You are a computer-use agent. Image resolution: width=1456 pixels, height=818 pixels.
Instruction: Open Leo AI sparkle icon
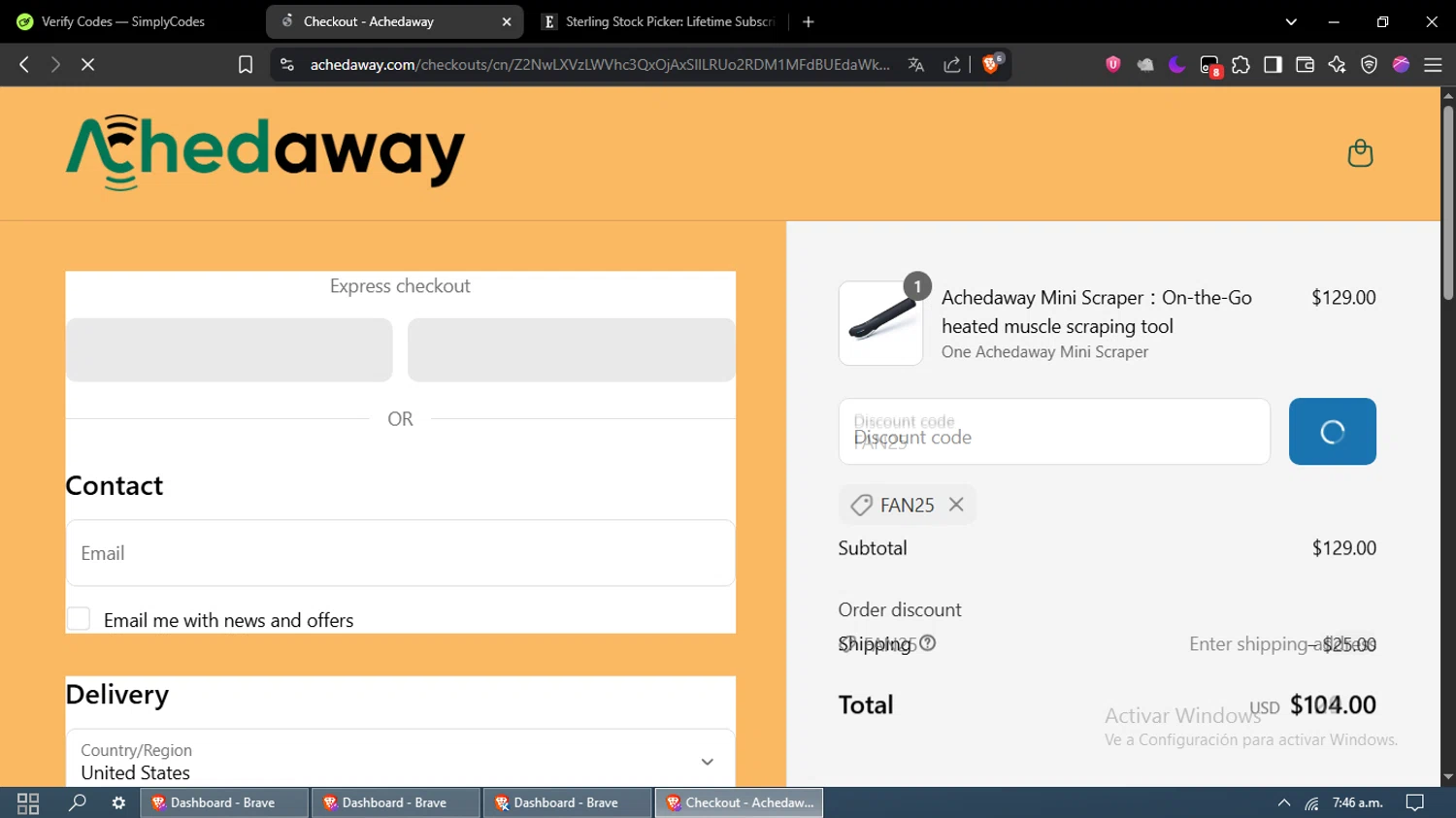[x=1337, y=64]
